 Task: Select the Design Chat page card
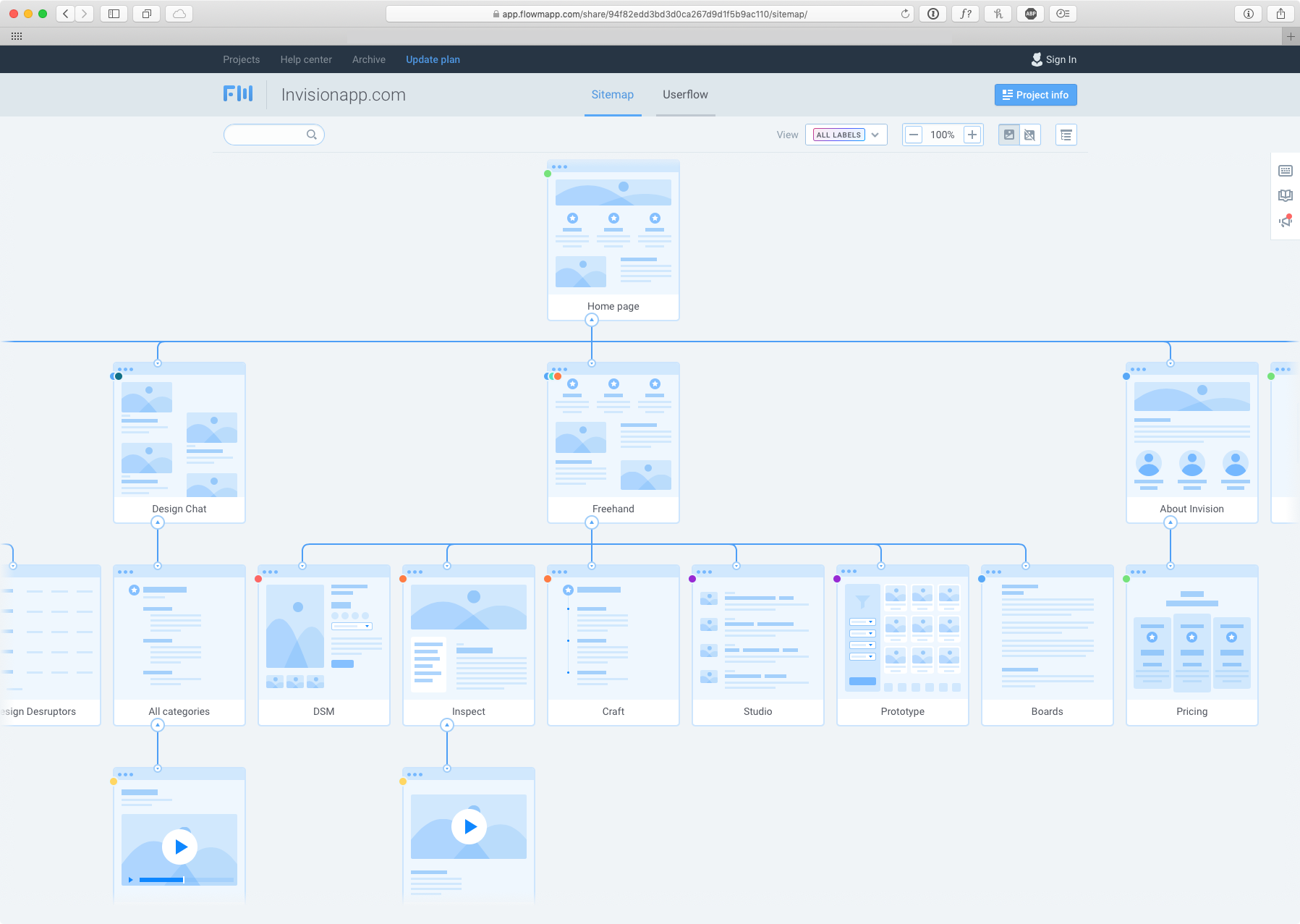point(179,443)
